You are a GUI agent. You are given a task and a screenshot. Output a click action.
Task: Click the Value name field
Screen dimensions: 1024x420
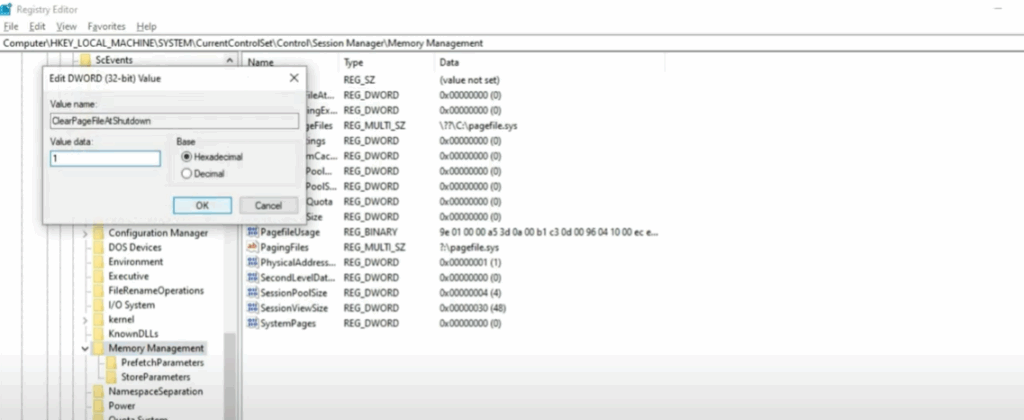click(x=174, y=121)
